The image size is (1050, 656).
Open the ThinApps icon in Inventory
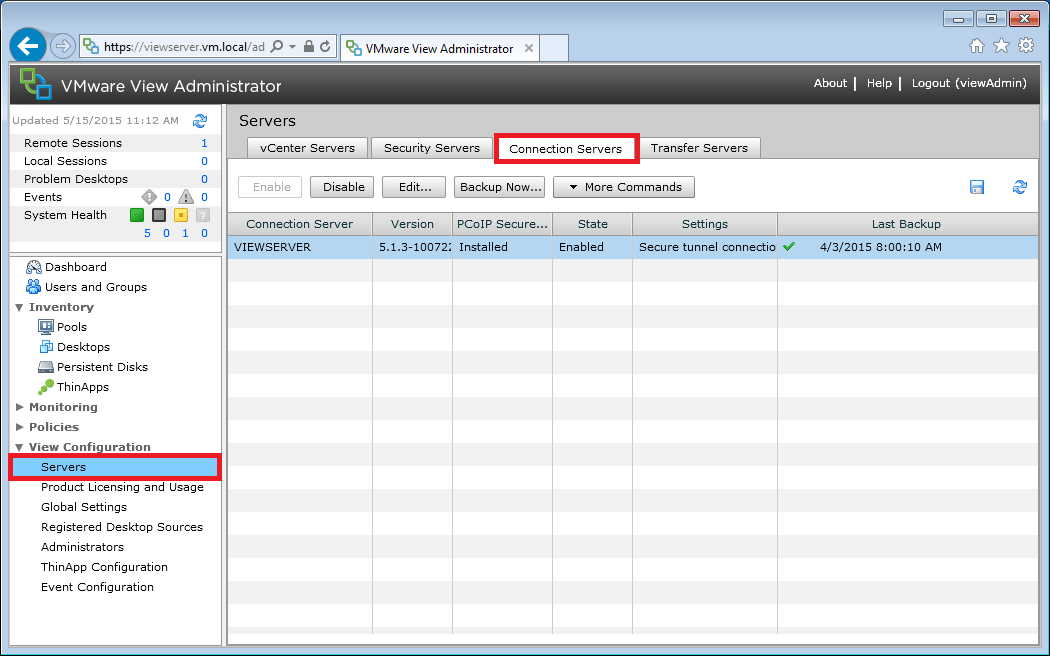pos(46,387)
